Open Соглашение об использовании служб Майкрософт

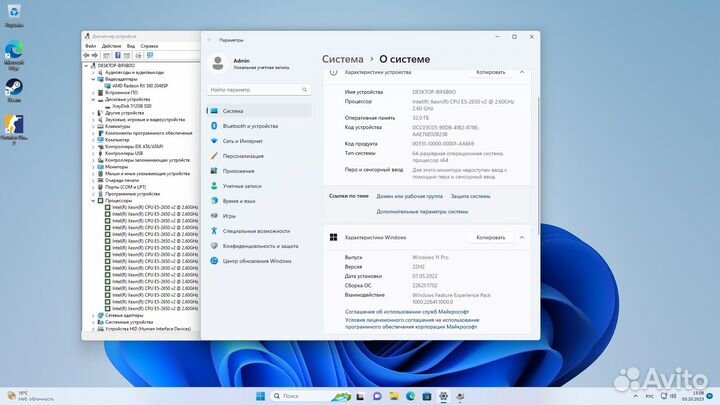pyautogui.click(x=407, y=312)
